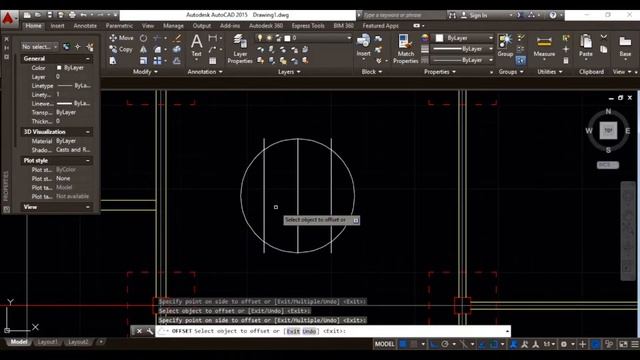Toggle layer freeze sun icon
Viewport: 640px width, 360px height.
coord(269,38)
